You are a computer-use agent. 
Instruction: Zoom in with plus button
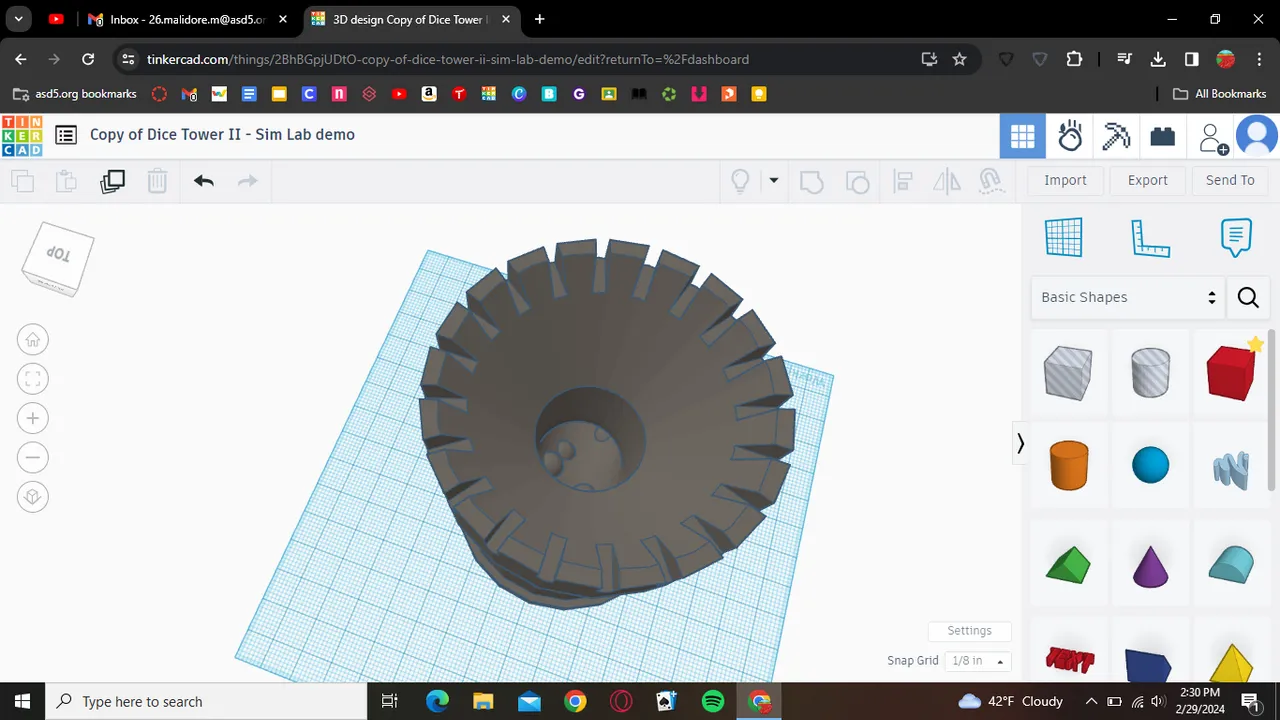(x=33, y=418)
